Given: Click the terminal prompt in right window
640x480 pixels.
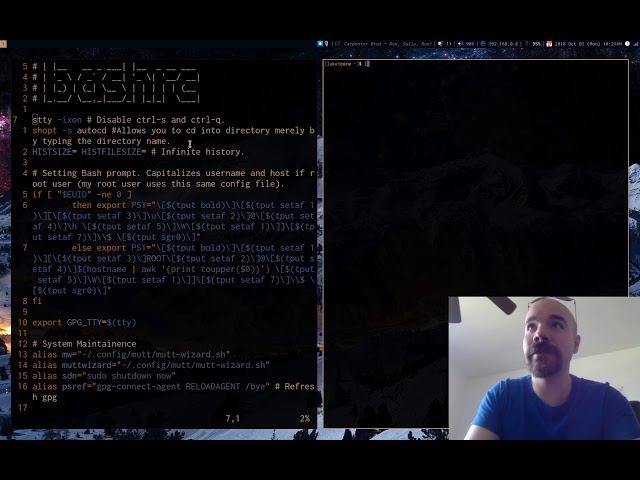Looking at the screenshot, I should pos(347,64).
